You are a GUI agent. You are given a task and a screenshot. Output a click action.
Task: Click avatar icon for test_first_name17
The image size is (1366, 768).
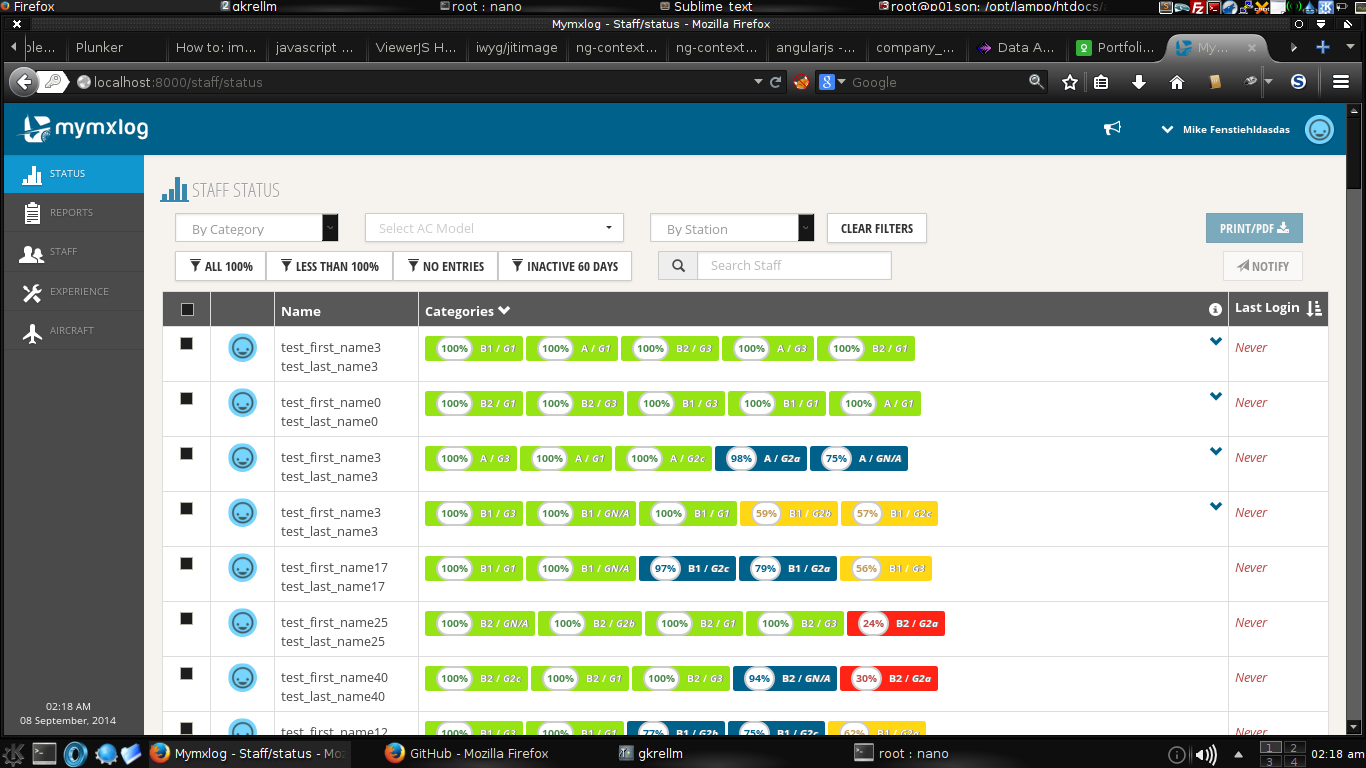(242, 568)
